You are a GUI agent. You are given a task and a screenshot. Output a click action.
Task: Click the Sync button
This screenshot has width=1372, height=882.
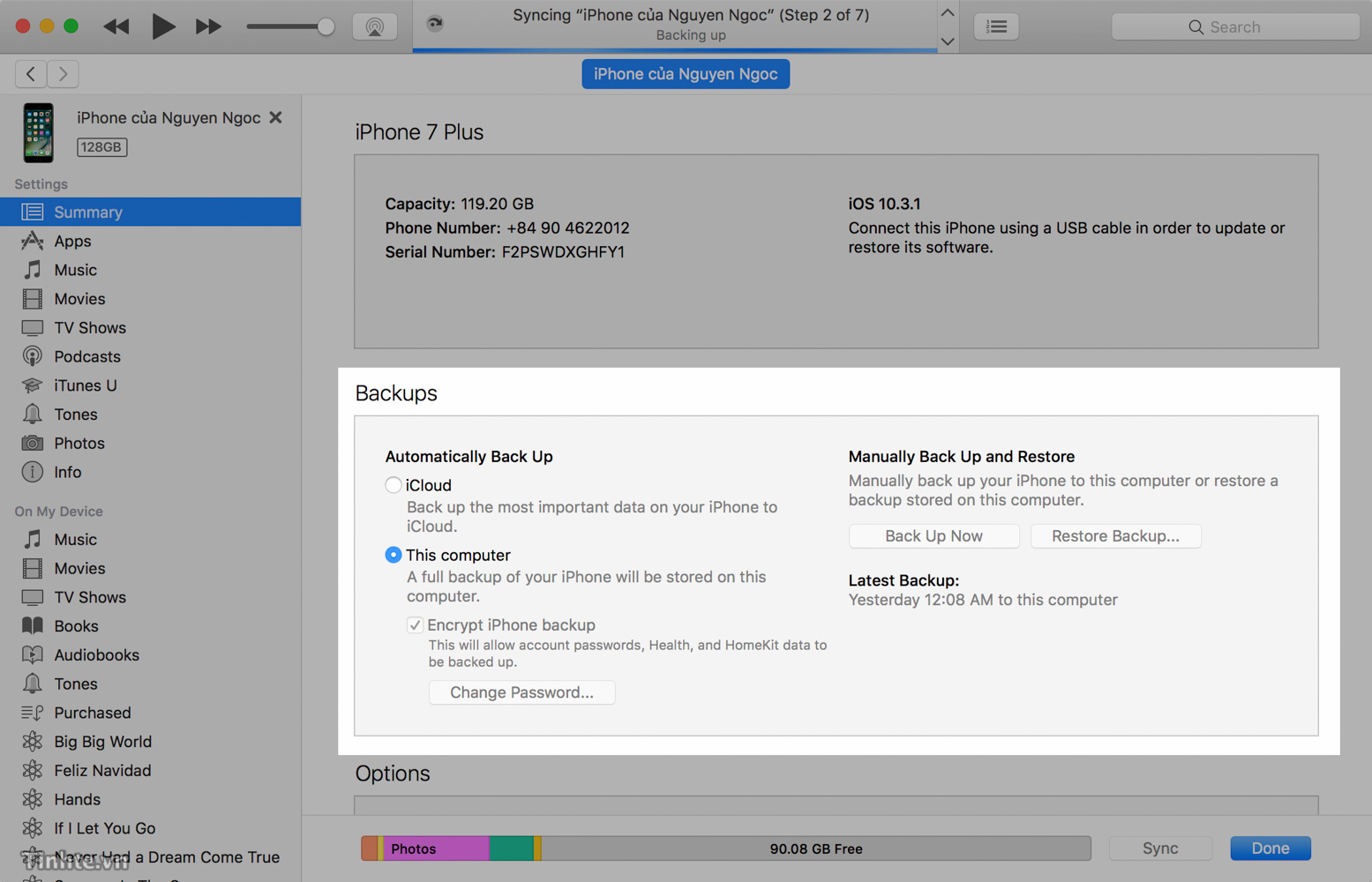click(x=1160, y=848)
